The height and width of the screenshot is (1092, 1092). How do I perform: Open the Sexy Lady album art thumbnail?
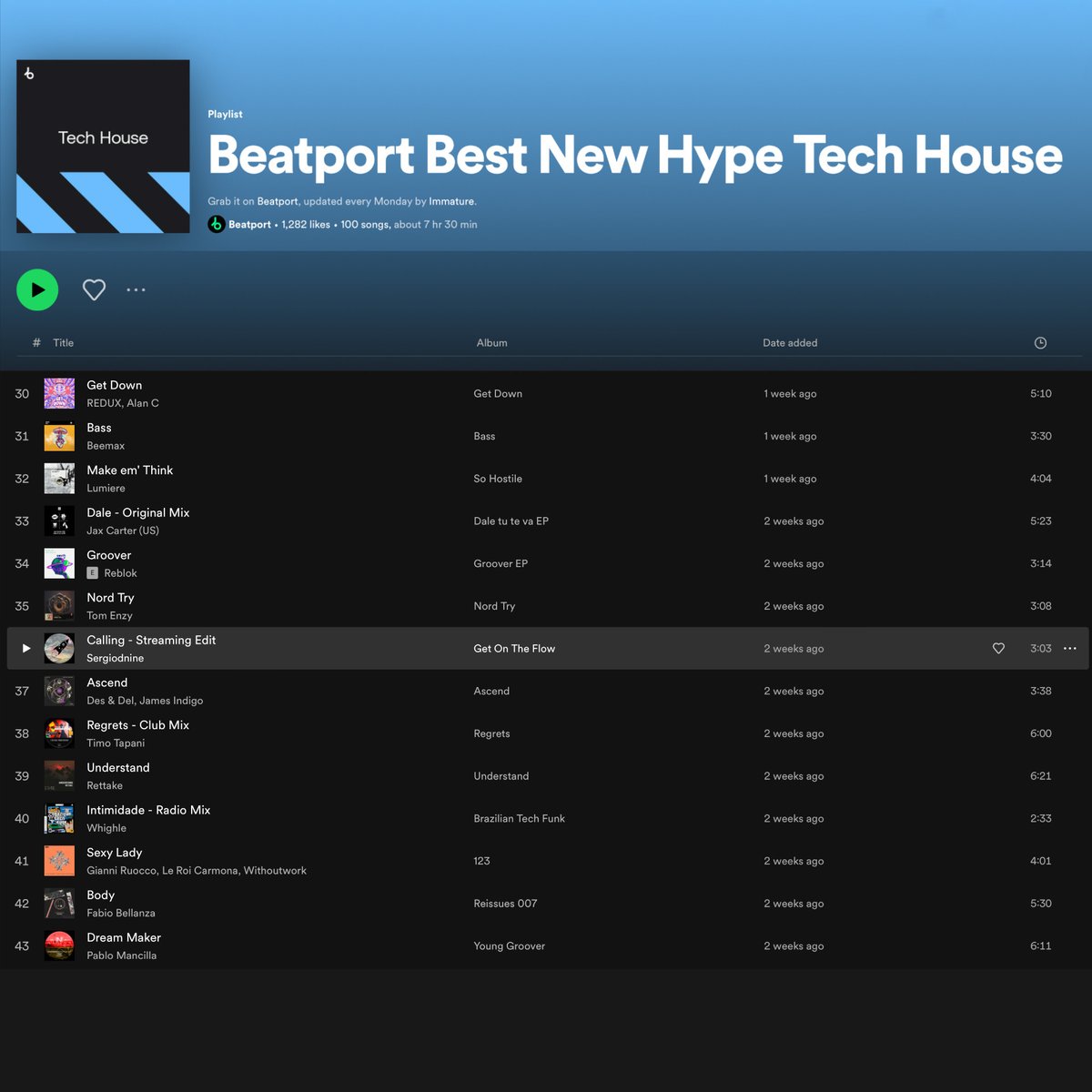[x=59, y=861]
